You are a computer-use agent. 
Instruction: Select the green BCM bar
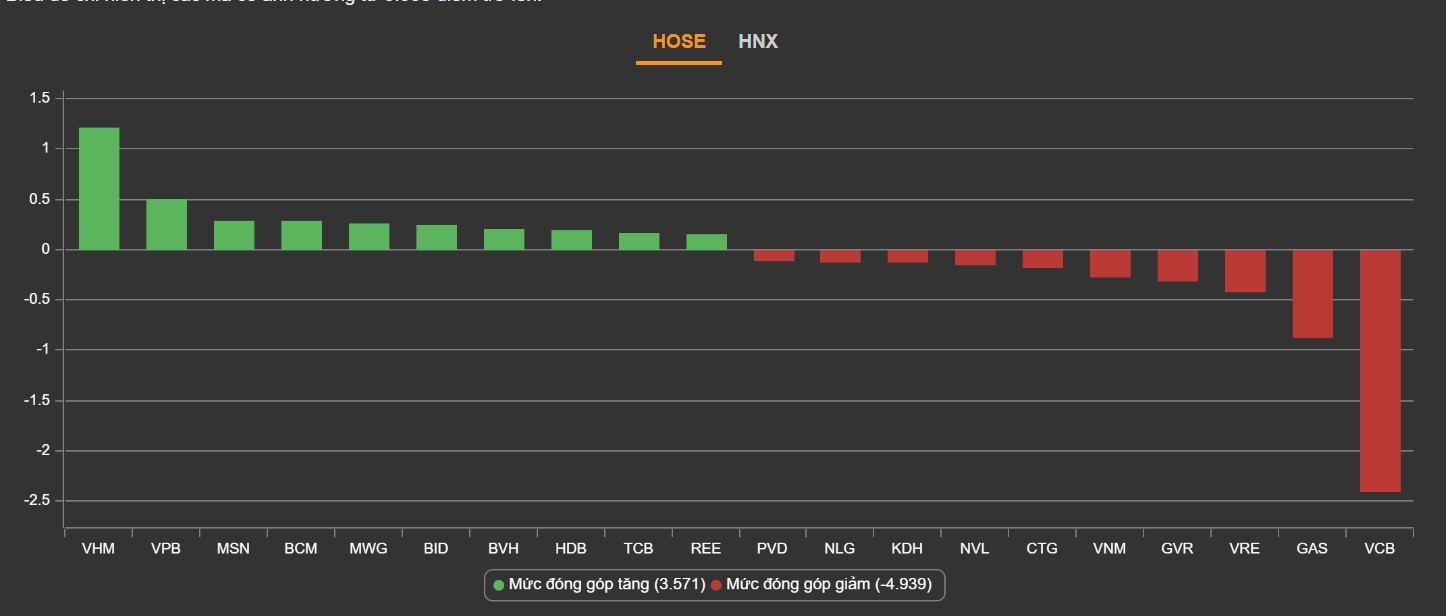(x=301, y=235)
